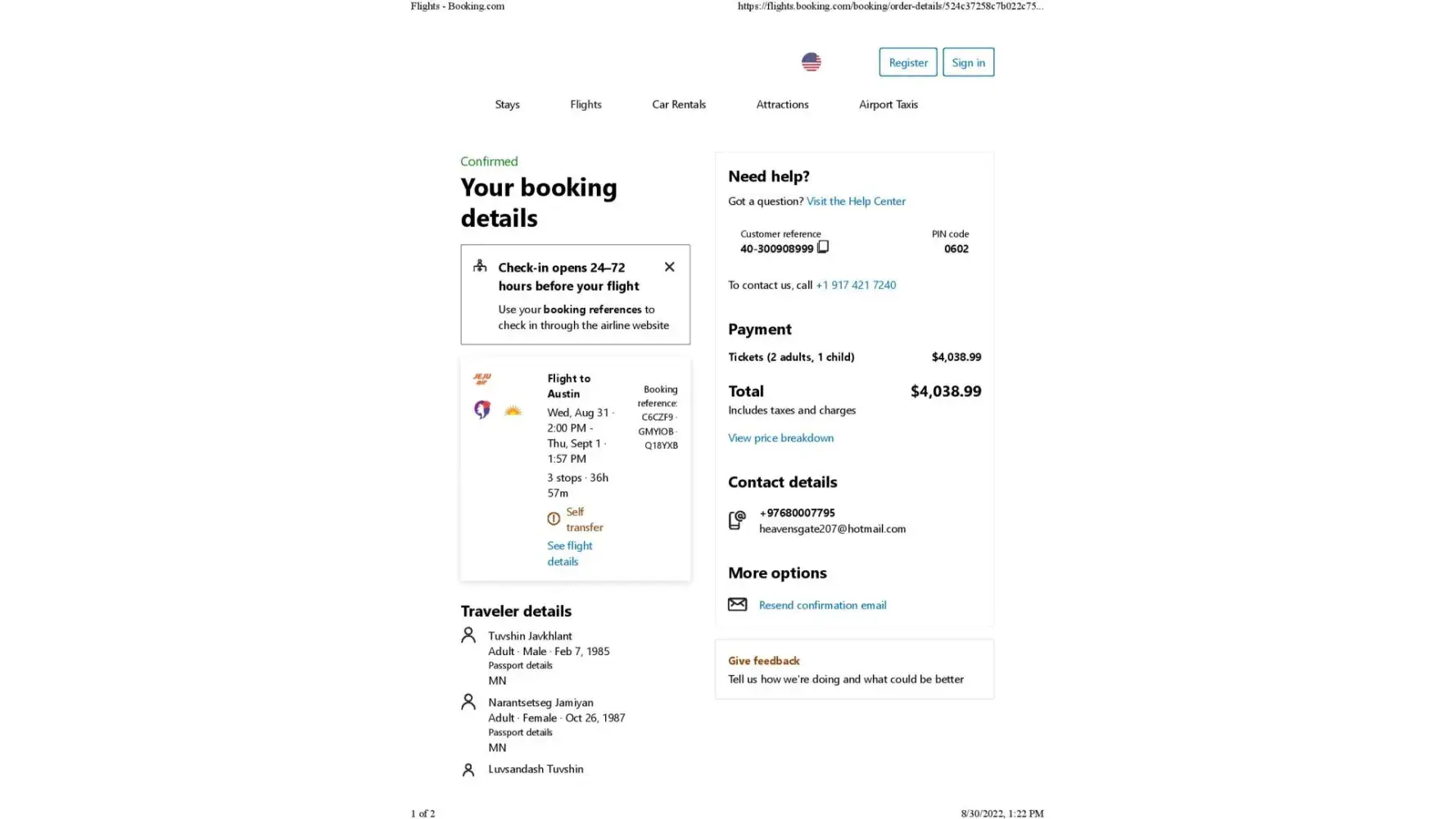Viewport: 1456px width, 819px height.
Task: Click the US flag language selector
Action: point(811,62)
